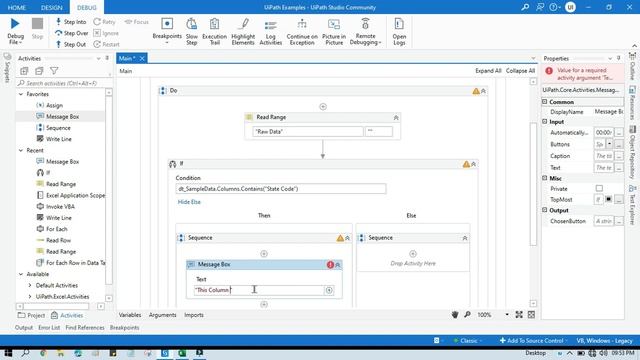This screenshot has width=640, height=360.
Task: Click the zoom magnifier in designer footer
Action: click(467, 315)
